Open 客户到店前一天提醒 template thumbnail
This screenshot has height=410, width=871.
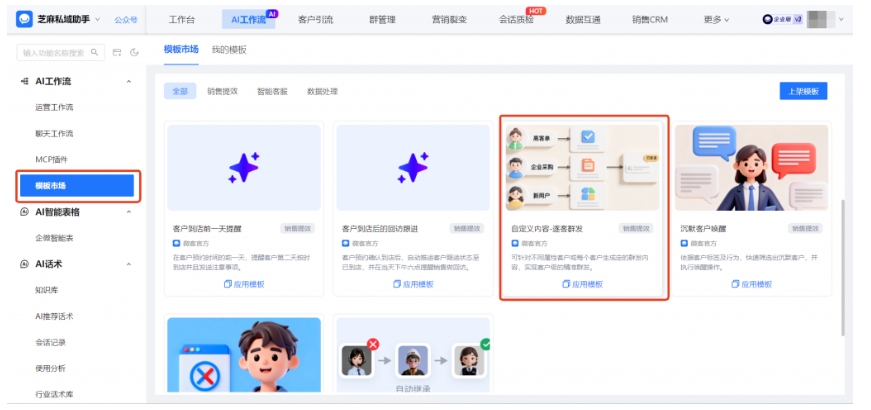[244, 168]
